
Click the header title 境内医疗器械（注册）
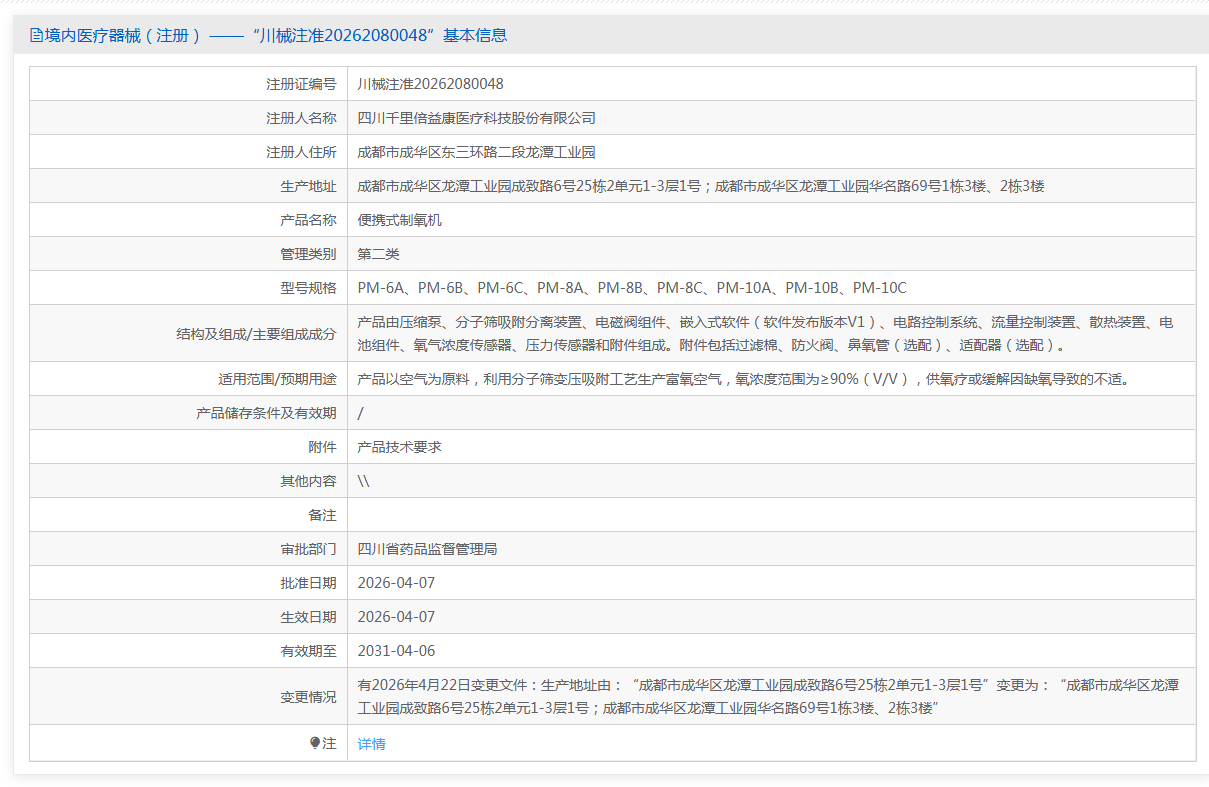coord(123,35)
